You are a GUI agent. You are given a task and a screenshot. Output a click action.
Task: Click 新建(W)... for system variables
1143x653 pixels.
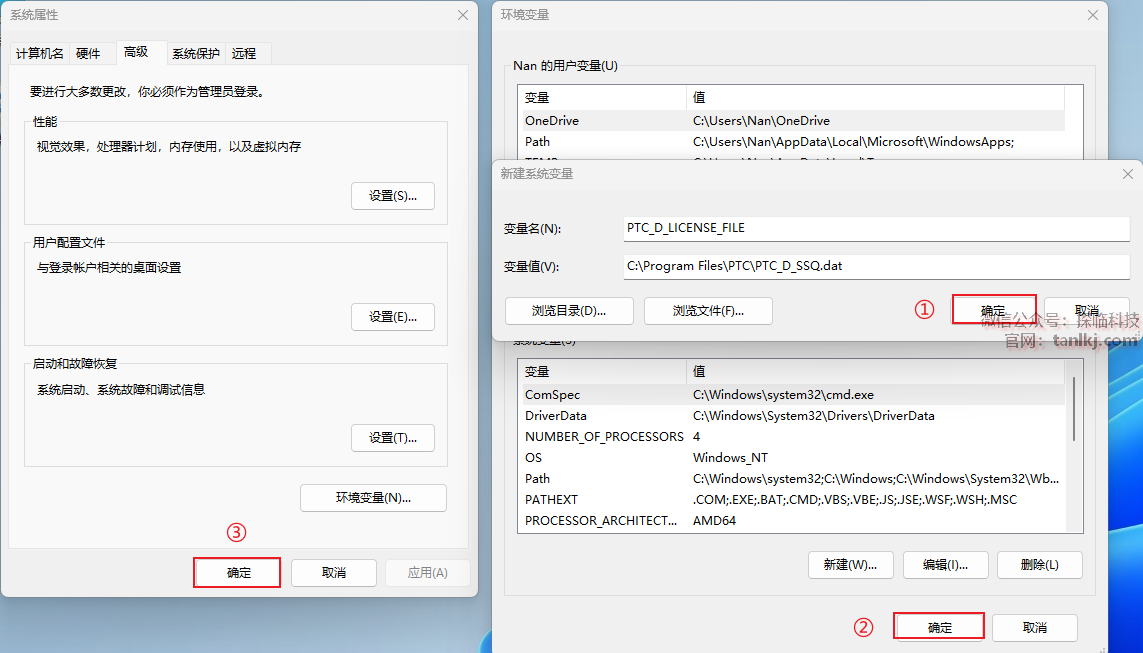pyautogui.click(x=851, y=565)
